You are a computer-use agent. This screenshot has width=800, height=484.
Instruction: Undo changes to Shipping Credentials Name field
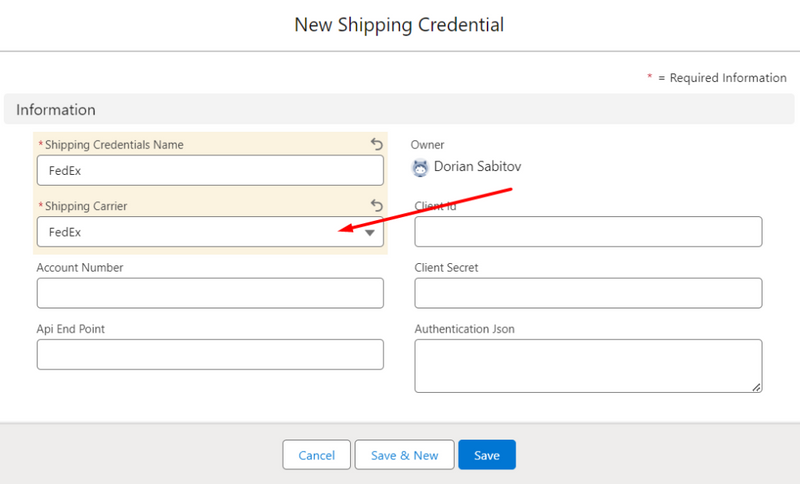[x=377, y=144]
